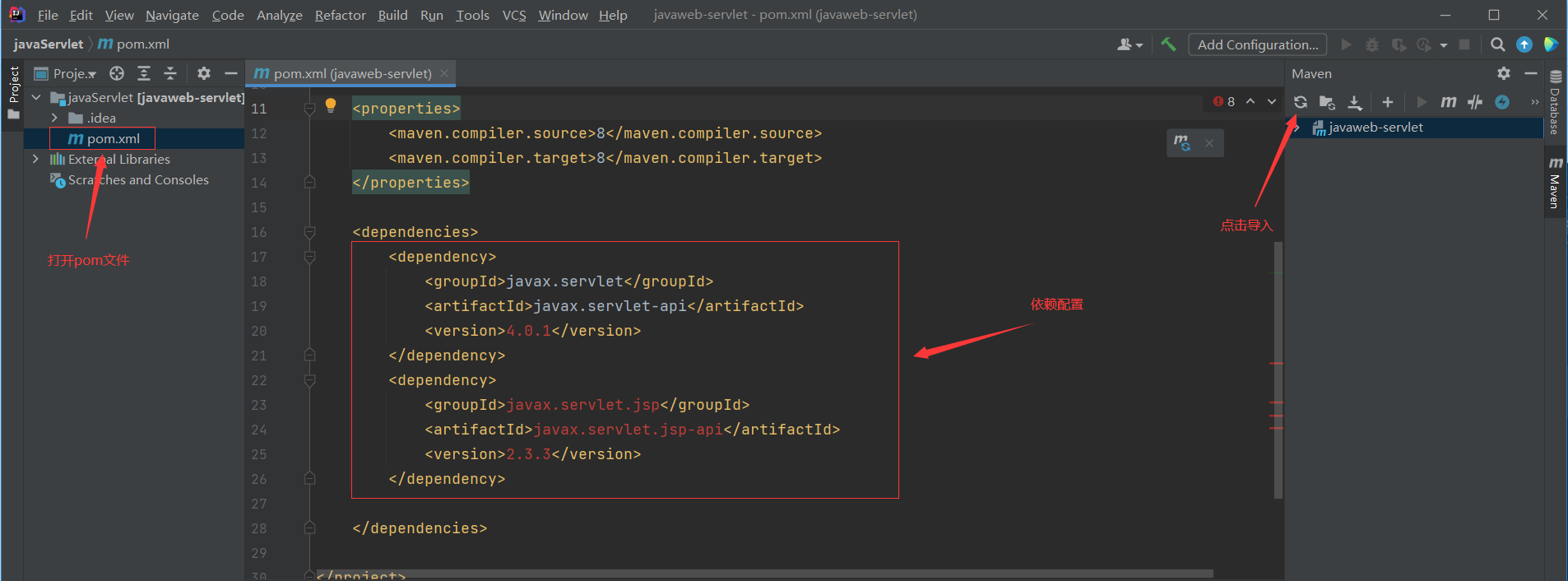Open the Code With Me user dropdown

click(1130, 44)
